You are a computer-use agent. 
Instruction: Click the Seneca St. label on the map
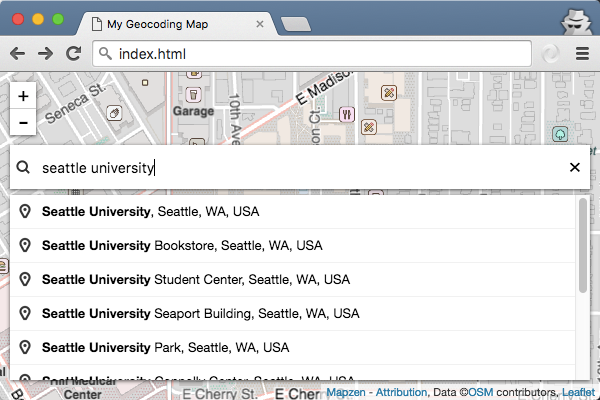[x=75, y=103]
